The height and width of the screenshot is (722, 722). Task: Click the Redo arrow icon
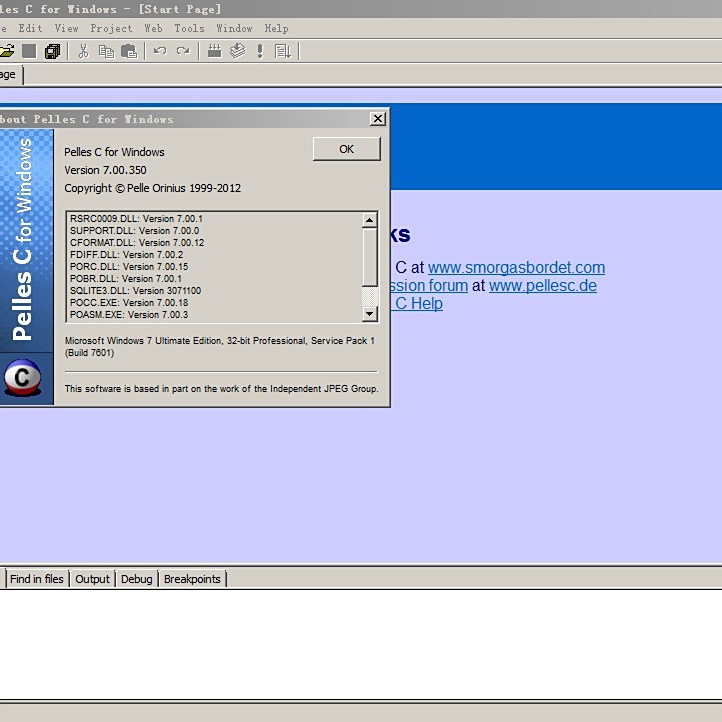(x=183, y=51)
